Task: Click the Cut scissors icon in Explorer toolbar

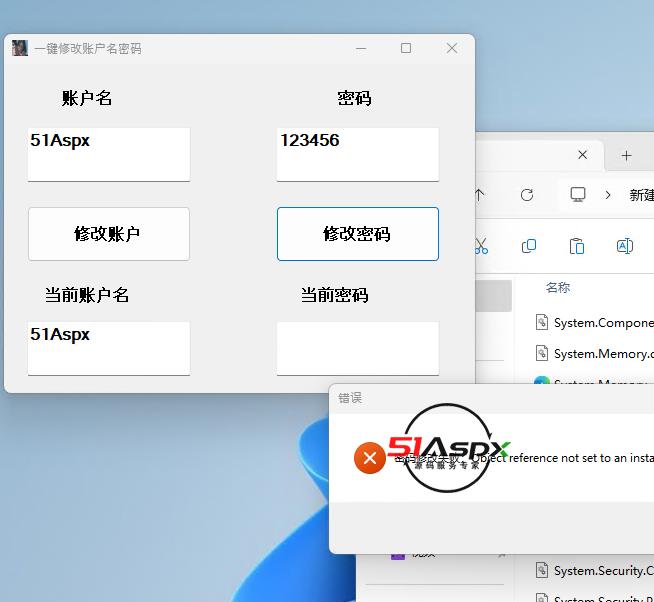Action: [481, 246]
